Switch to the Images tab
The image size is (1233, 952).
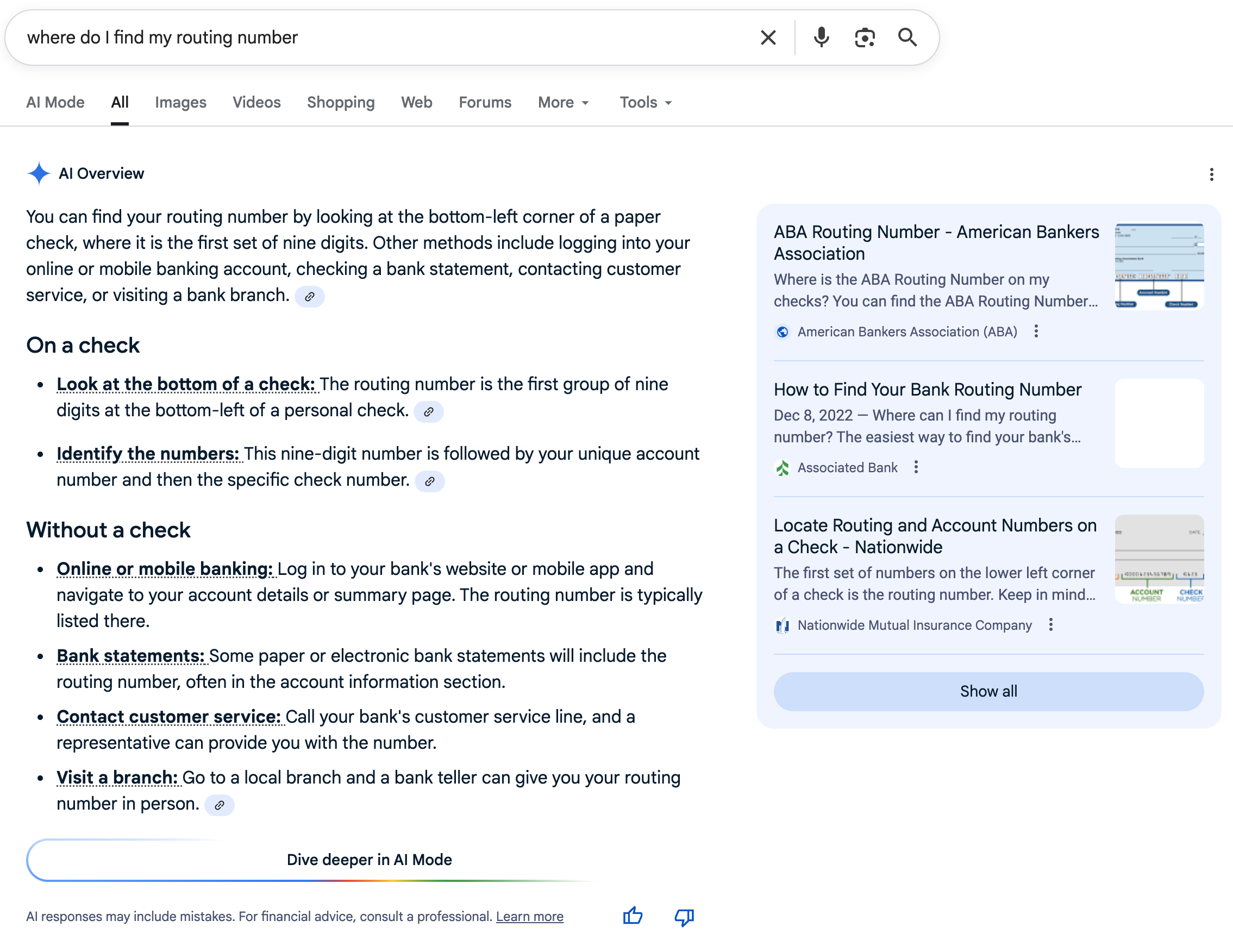point(180,102)
